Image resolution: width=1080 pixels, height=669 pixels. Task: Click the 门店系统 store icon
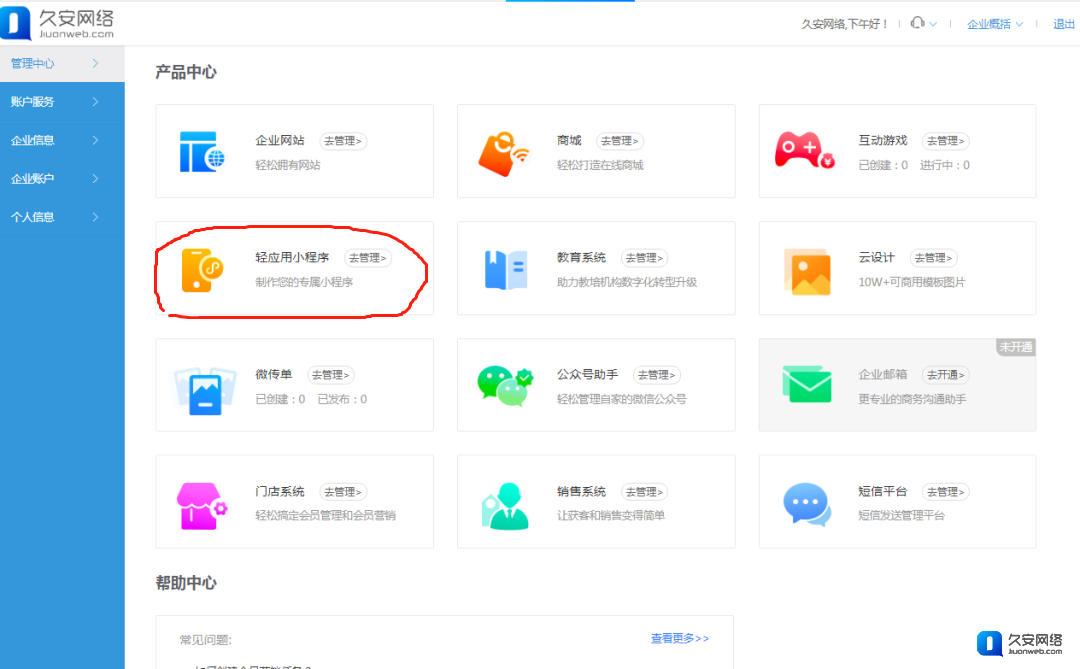(201, 506)
